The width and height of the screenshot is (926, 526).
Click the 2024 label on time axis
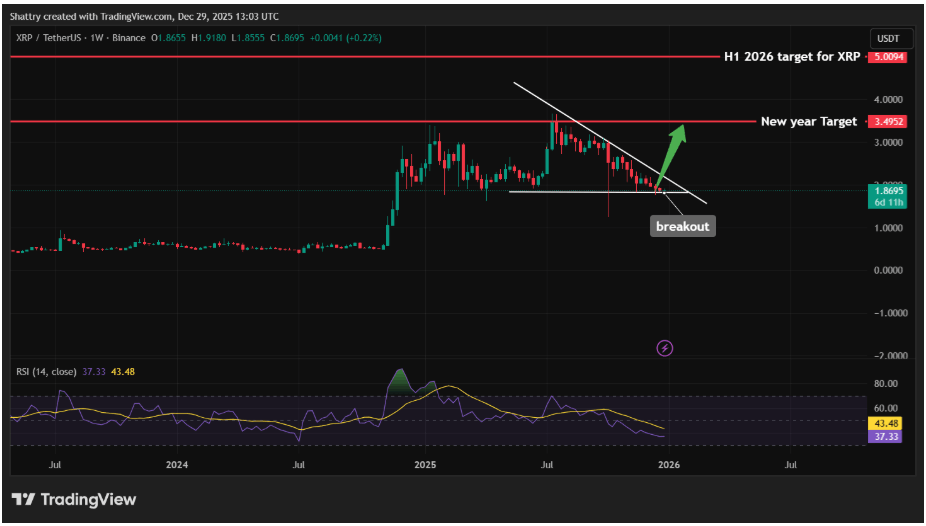pyautogui.click(x=177, y=465)
